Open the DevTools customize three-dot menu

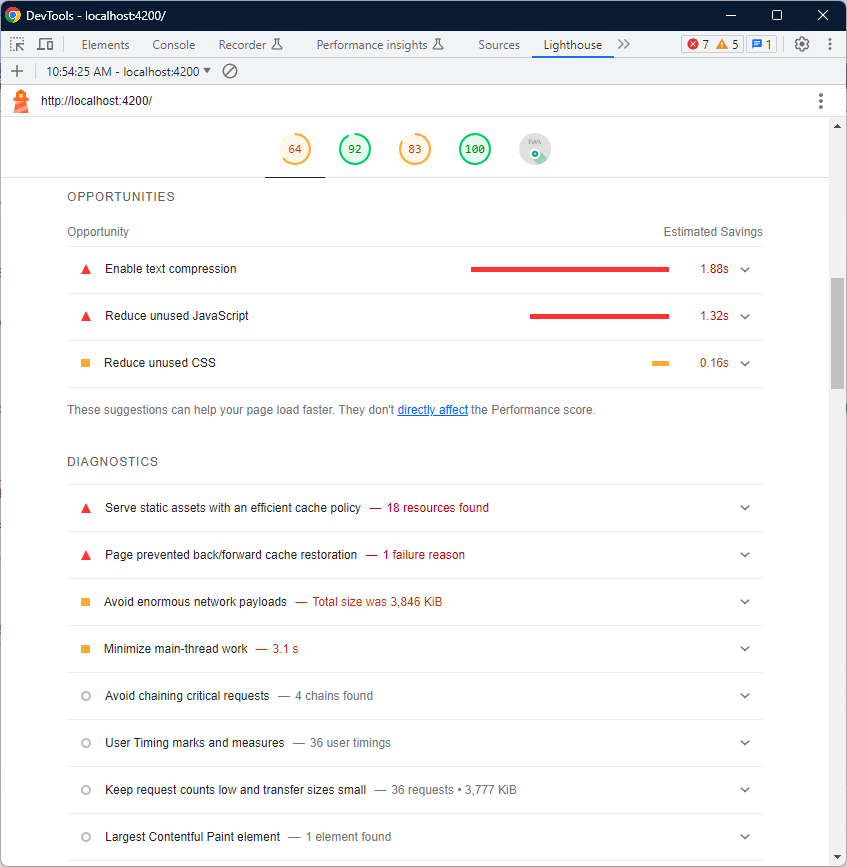(829, 44)
